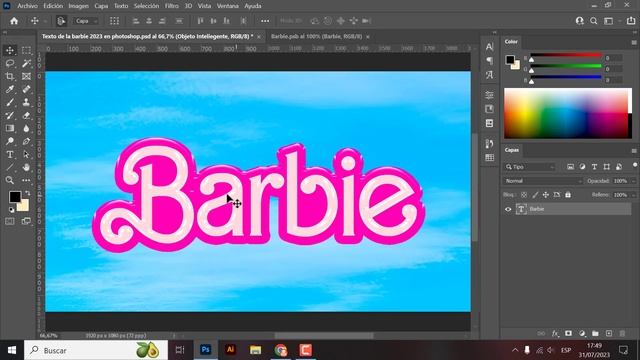Add a layer mask button
The width and height of the screenshot is (640, 360).
(x=568, y=333)
